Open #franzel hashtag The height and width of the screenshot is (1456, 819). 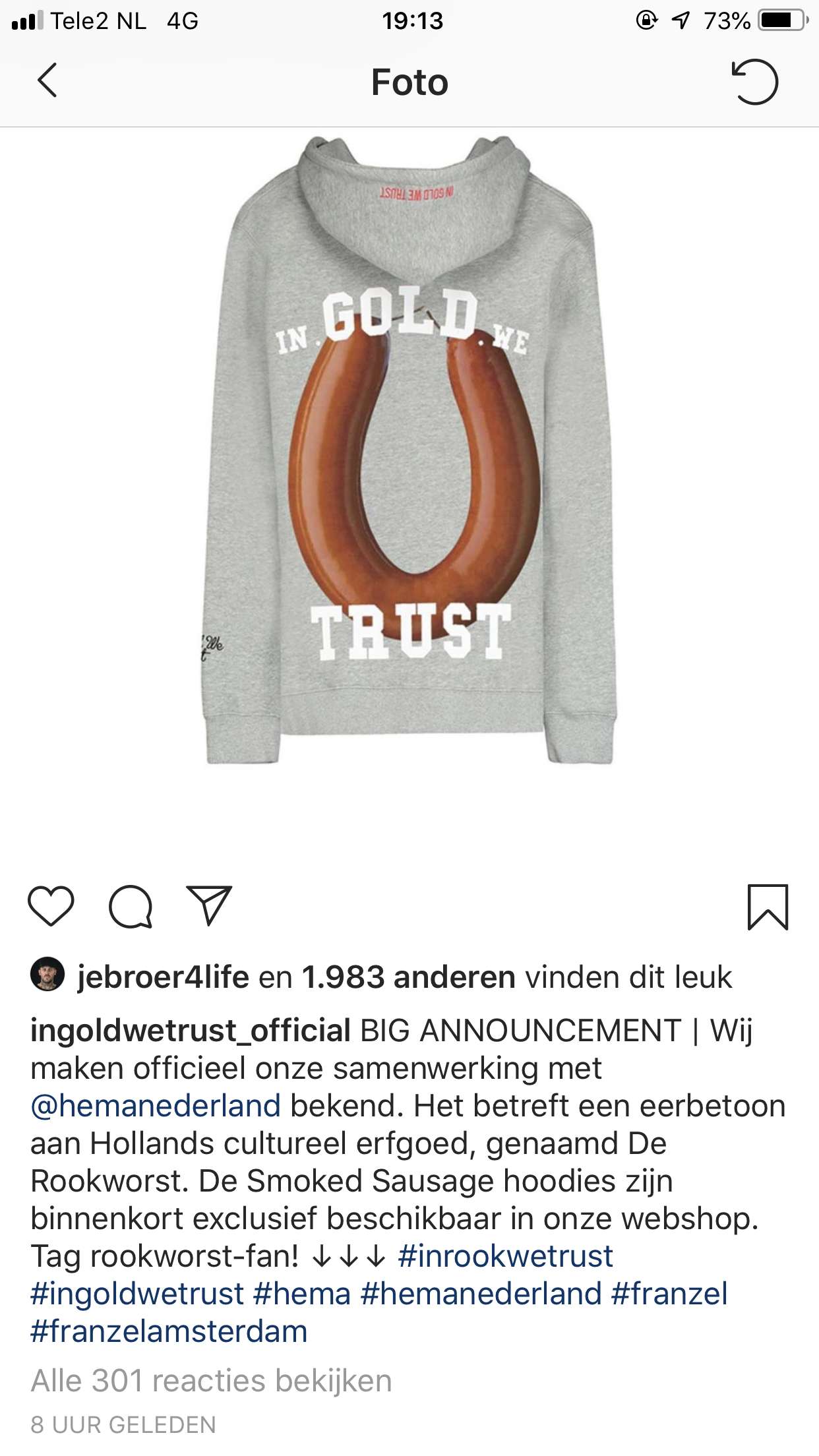click(x=669, y=1294)
